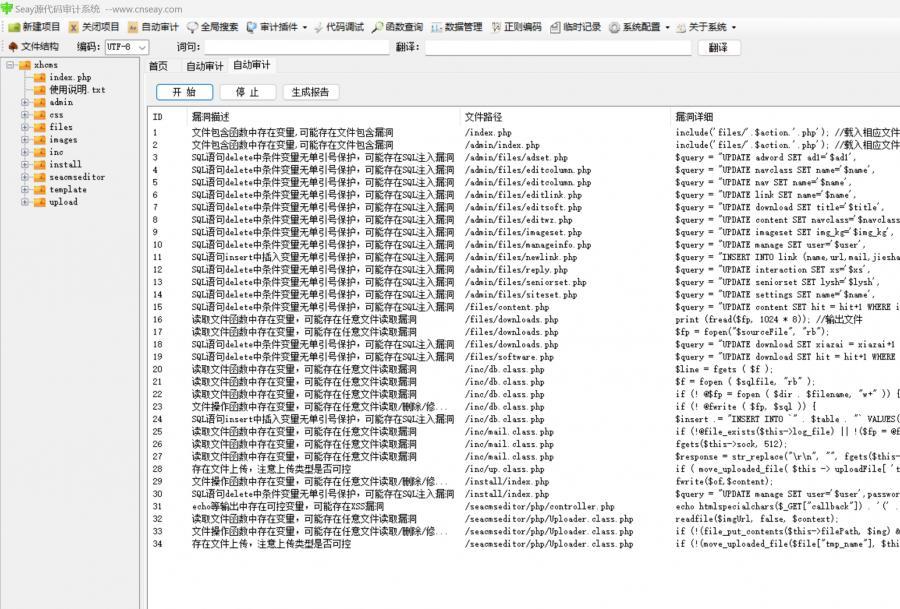Open 函数查询 function lookup tool
This screenshot has width=900, height=609.
(x=397, y=27)
